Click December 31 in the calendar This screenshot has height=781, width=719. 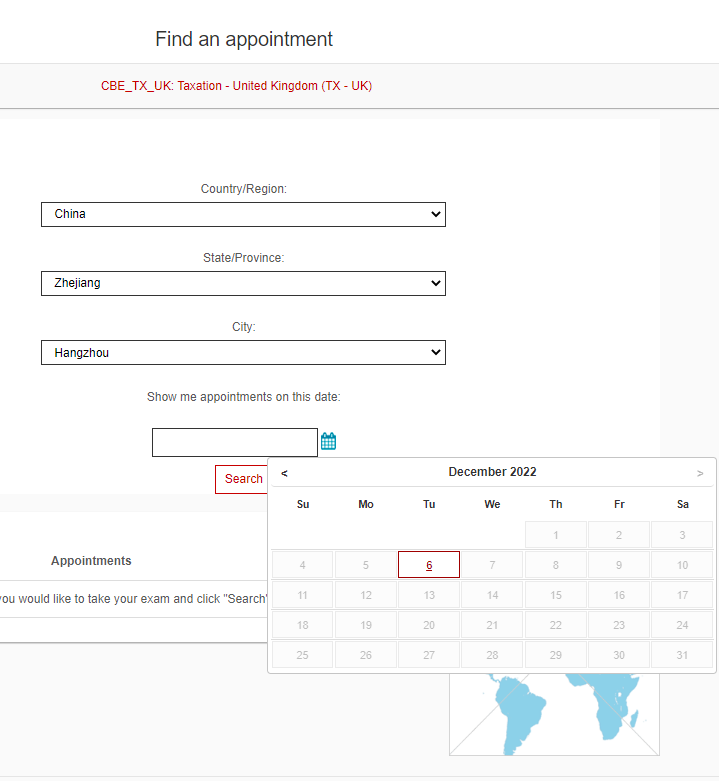click(682, 655)
